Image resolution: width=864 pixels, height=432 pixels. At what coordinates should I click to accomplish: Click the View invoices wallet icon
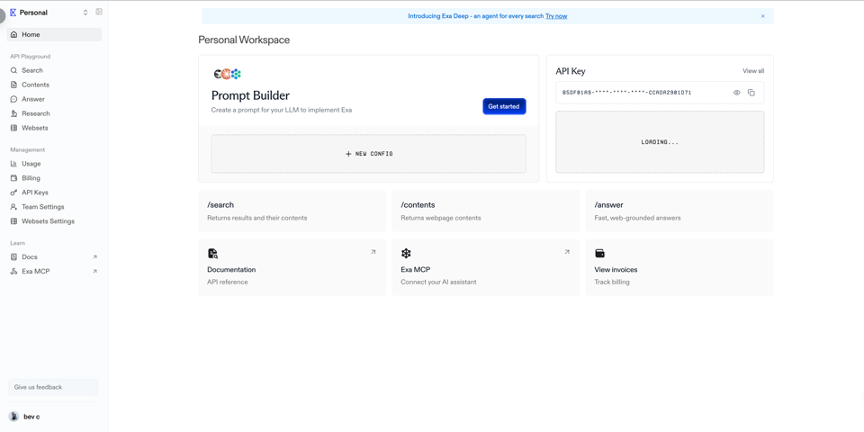(x=600, y=253)
